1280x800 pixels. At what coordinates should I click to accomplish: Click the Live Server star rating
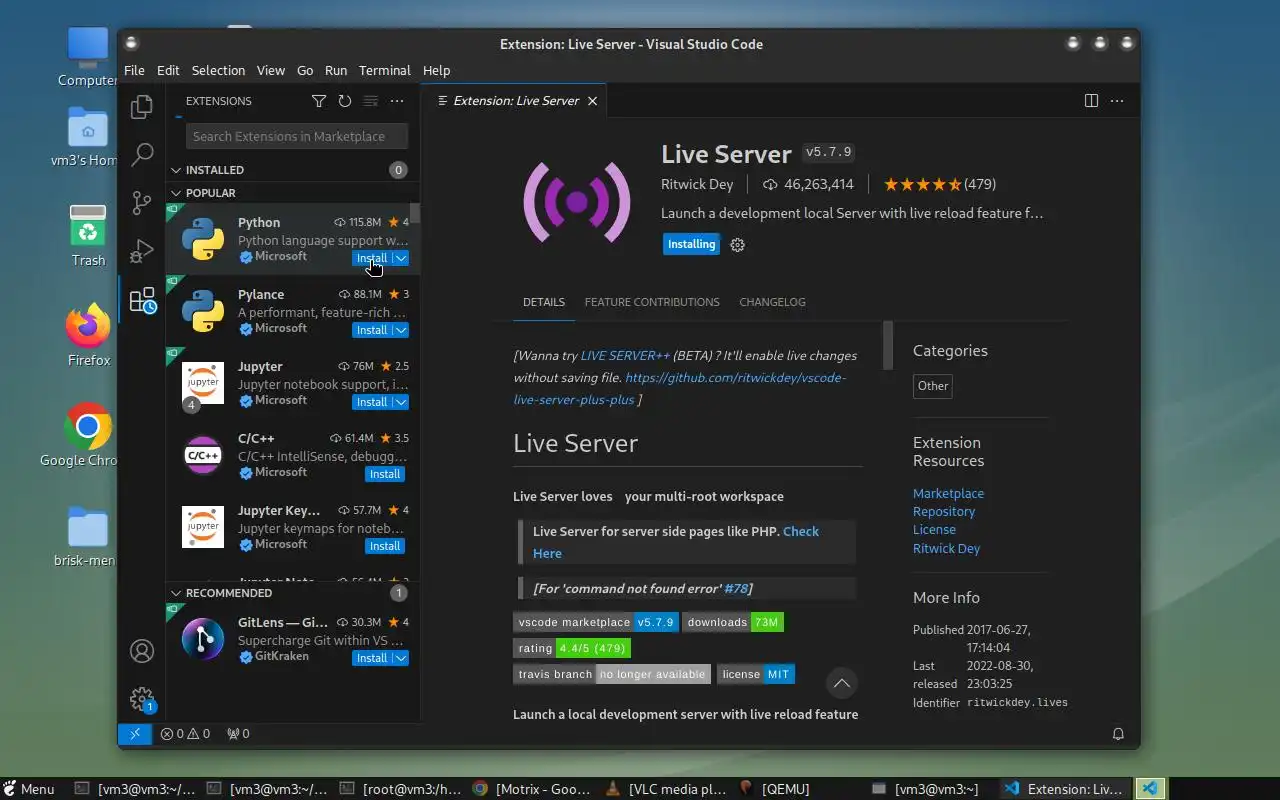click(939, 184)
